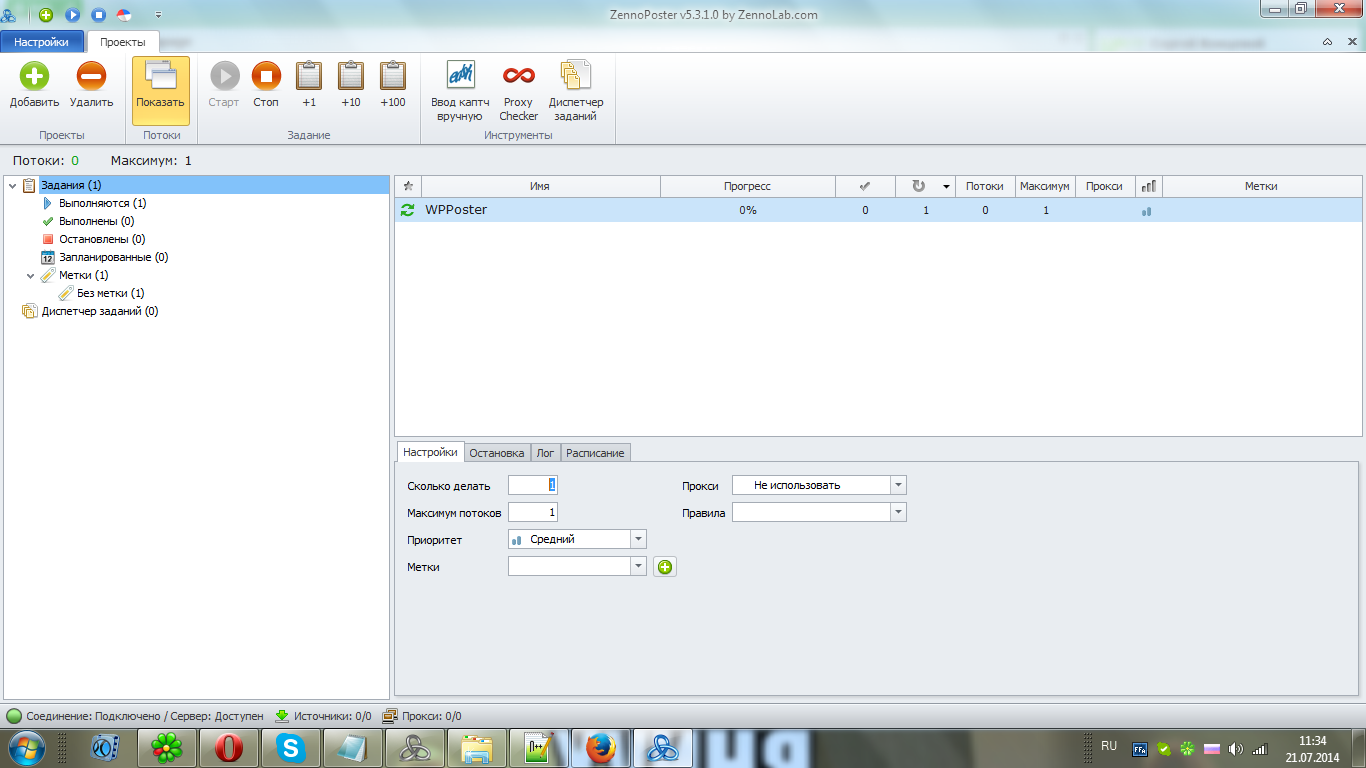The image size is (1366, 768).
Task: Click the volume icon in system tray
Action: 1236,748
